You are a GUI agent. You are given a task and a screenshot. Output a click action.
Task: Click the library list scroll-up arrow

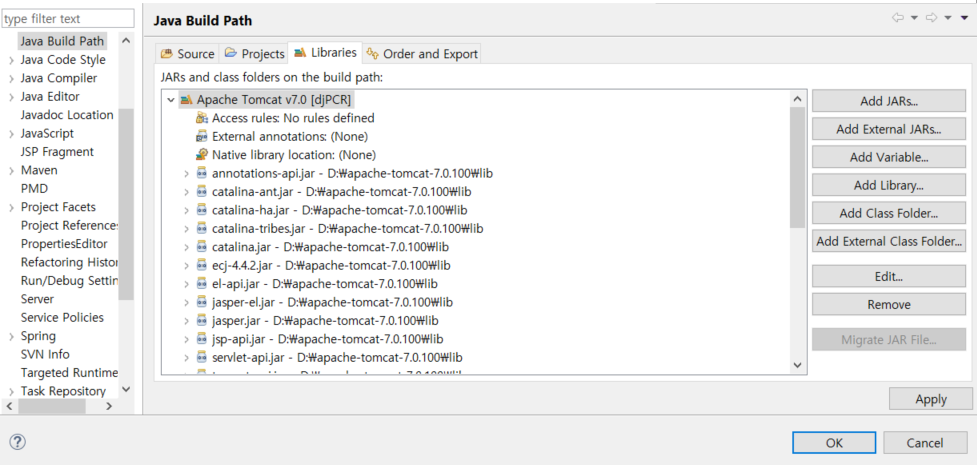tap(797, 98)
